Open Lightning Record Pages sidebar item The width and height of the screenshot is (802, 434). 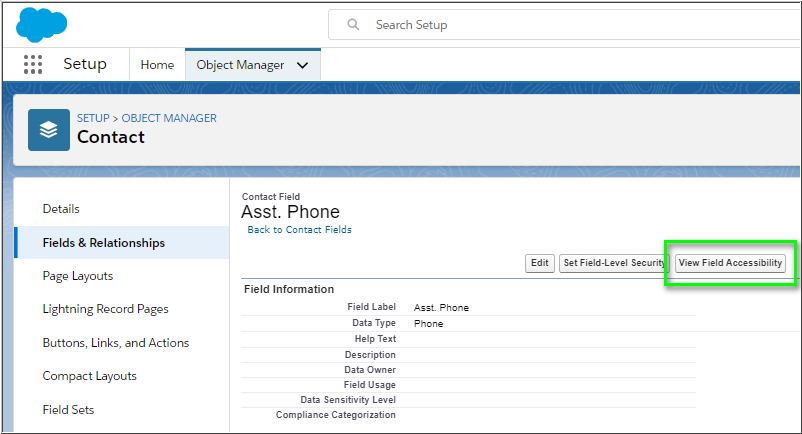[105, 309]
